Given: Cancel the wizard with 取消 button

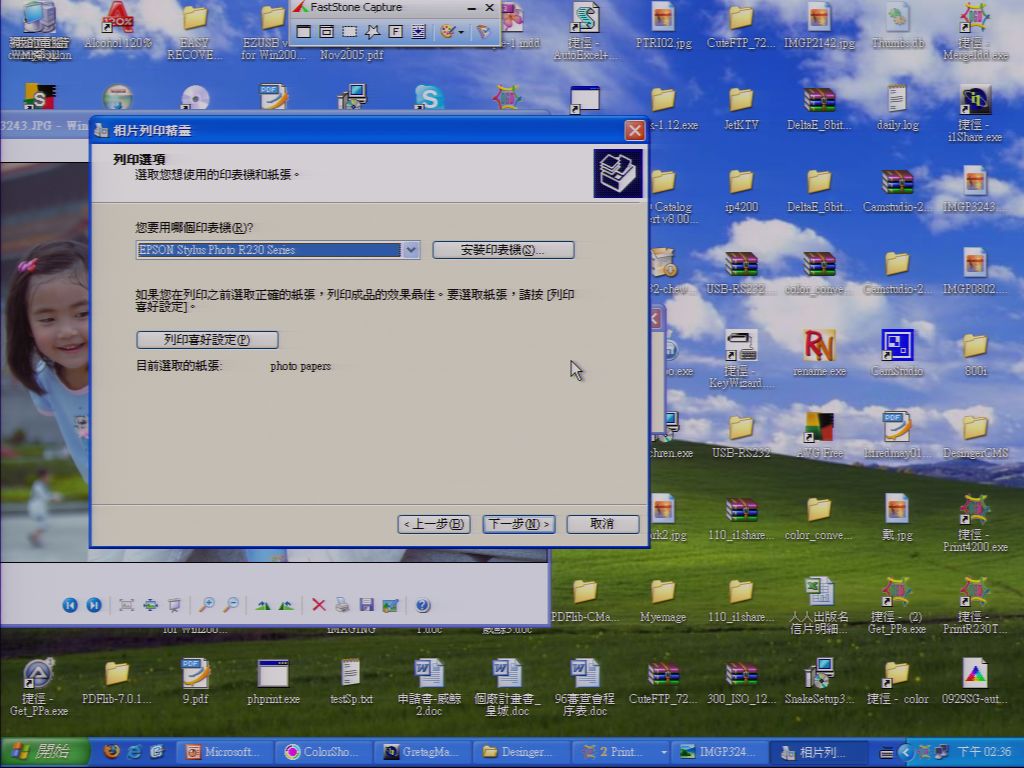Looking at the screenshot, I should coord(602,524).
